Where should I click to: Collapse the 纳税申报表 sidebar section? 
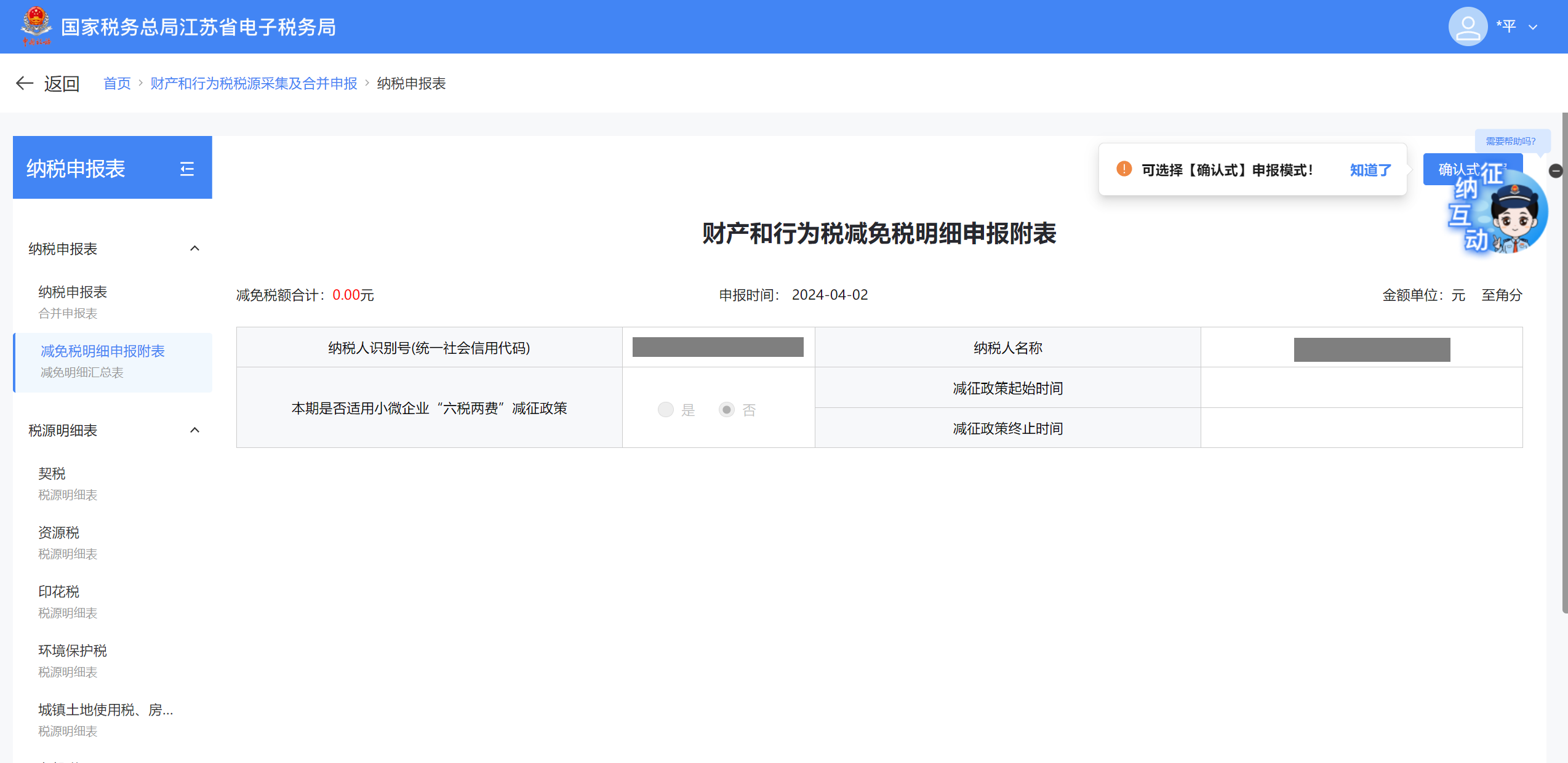(194, 249)
